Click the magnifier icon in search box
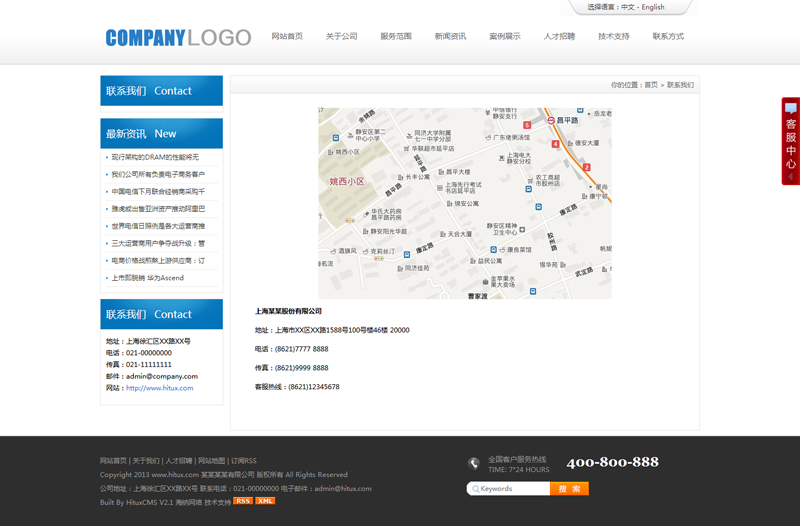Image resolution: width=800 pixels, height=526 pixels. tap(475, 489)
